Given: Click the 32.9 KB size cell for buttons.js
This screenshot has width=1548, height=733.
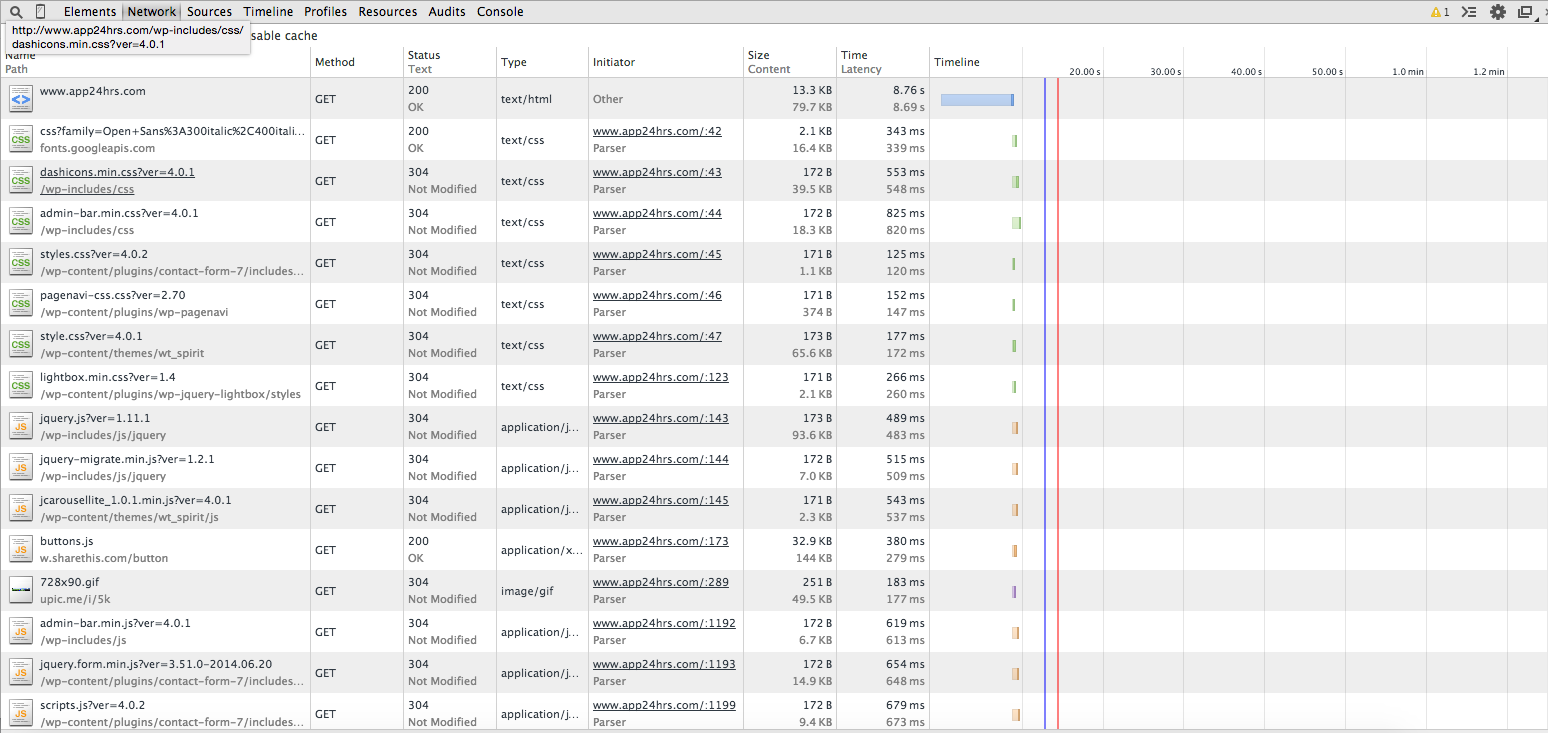Looking at the screenshot, I should click(811, 541).
